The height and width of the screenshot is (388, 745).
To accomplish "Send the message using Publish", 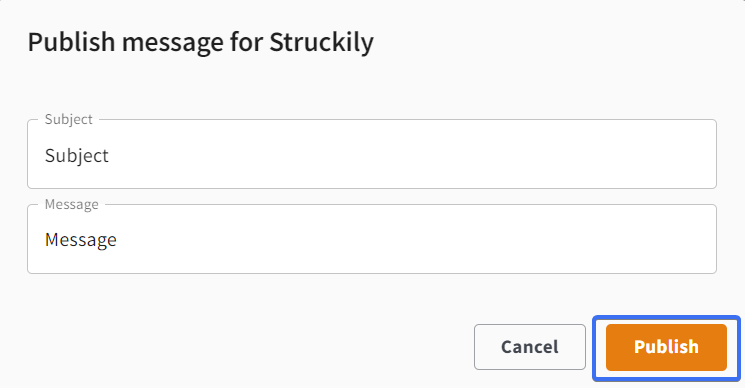I will (x=666, y=347).
